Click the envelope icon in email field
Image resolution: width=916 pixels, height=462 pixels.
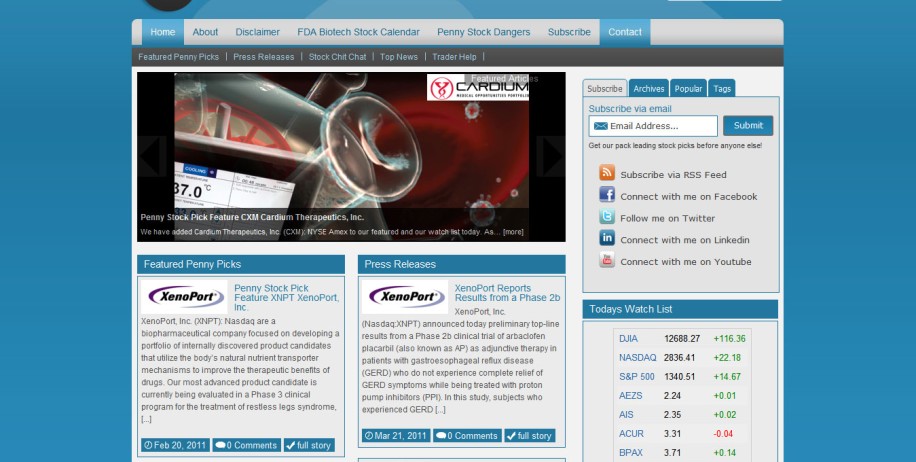pyautogui.click(x=601, y=126)
